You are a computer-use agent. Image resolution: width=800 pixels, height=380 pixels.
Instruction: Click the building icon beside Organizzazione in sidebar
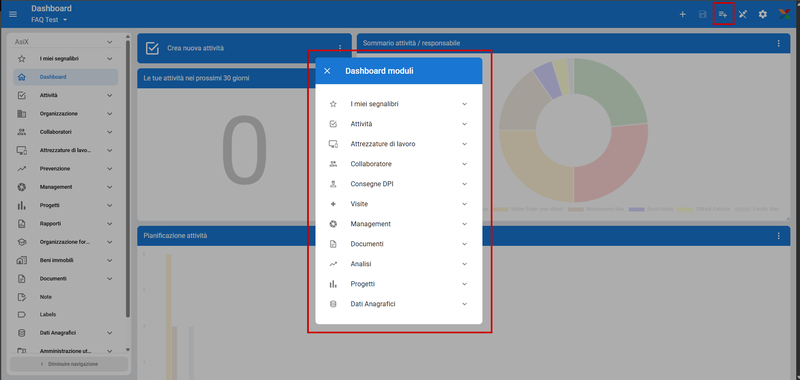(x=21, y=114)
